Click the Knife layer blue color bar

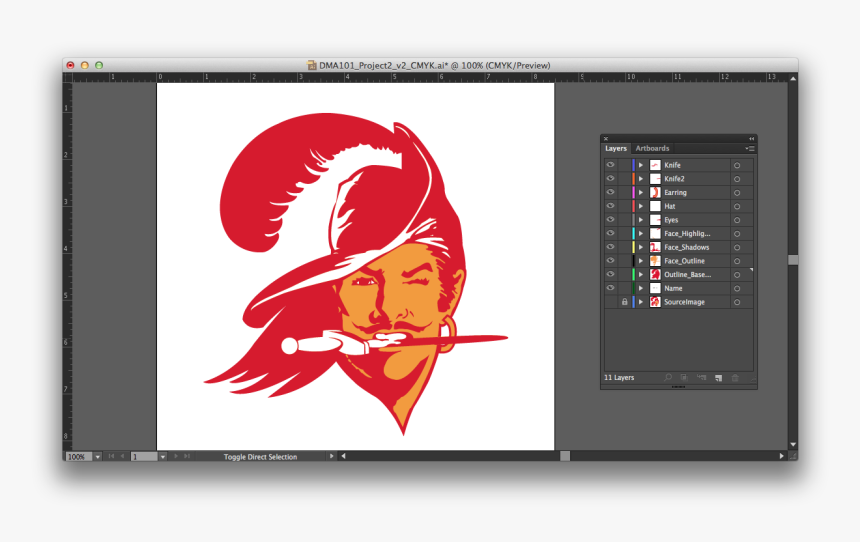pos(633,165)
